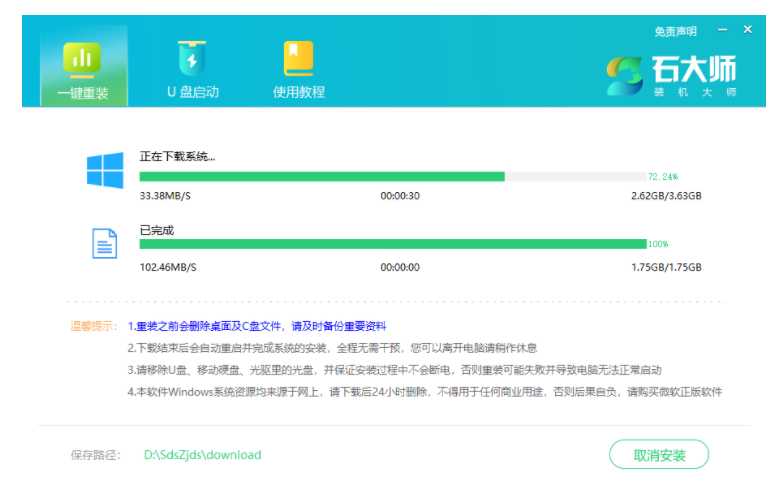Viewport: 771px width, 487px height.
Task: Click the blue Windows logo icon
Action: (x=105, y=170)
